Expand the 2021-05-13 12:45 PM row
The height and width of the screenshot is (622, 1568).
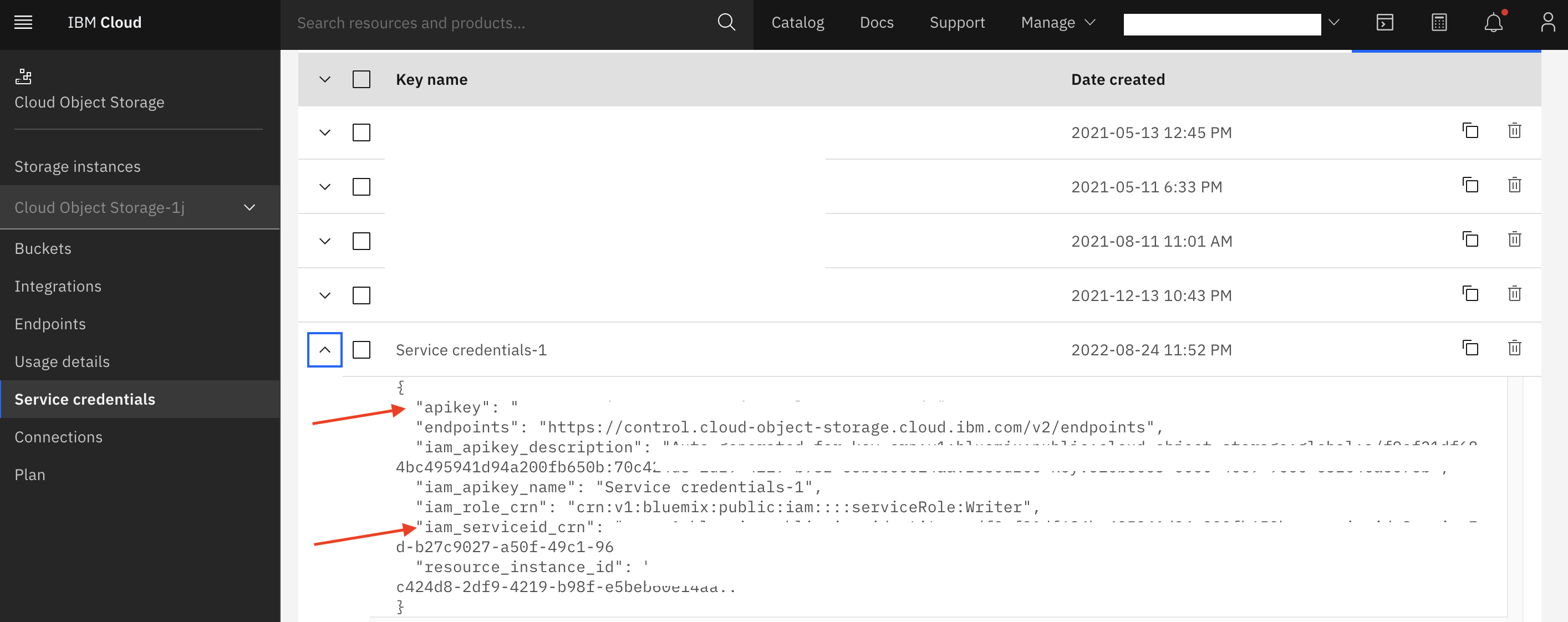(x=325, y=132)
